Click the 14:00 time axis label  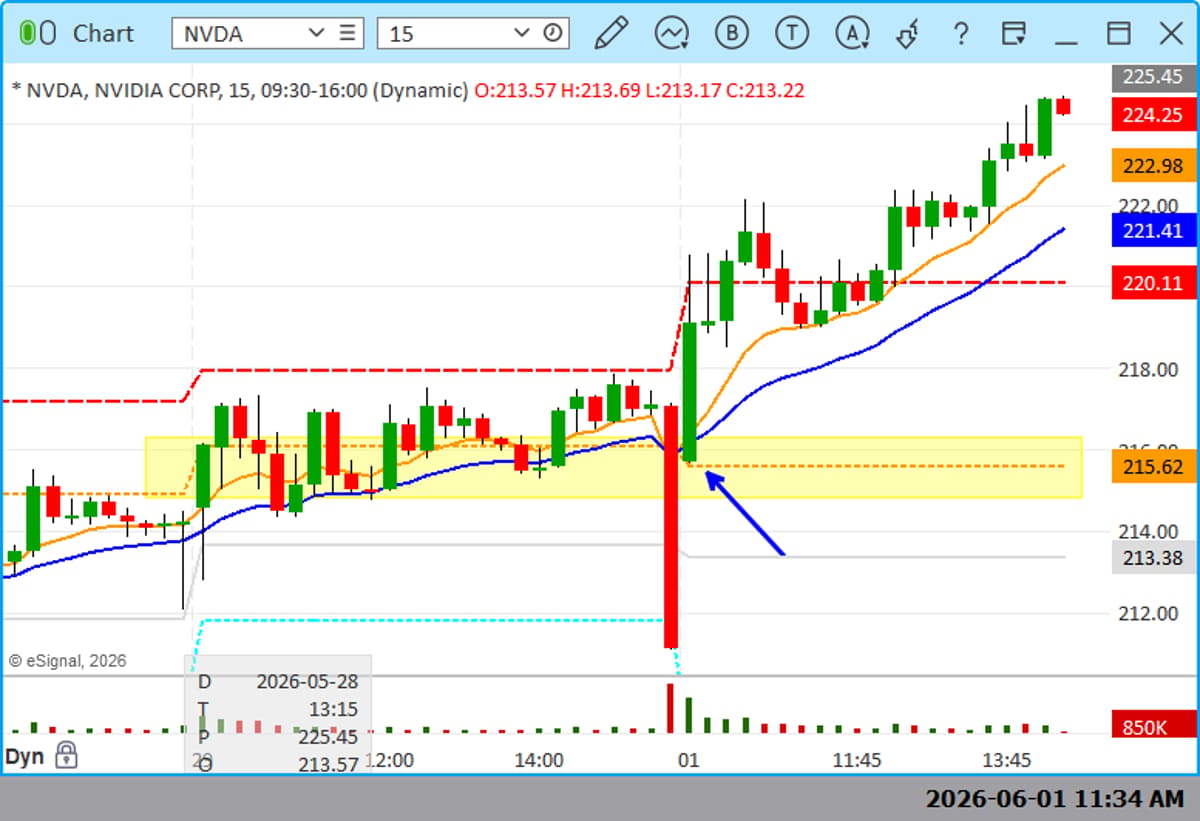click(x=538, y=760)
